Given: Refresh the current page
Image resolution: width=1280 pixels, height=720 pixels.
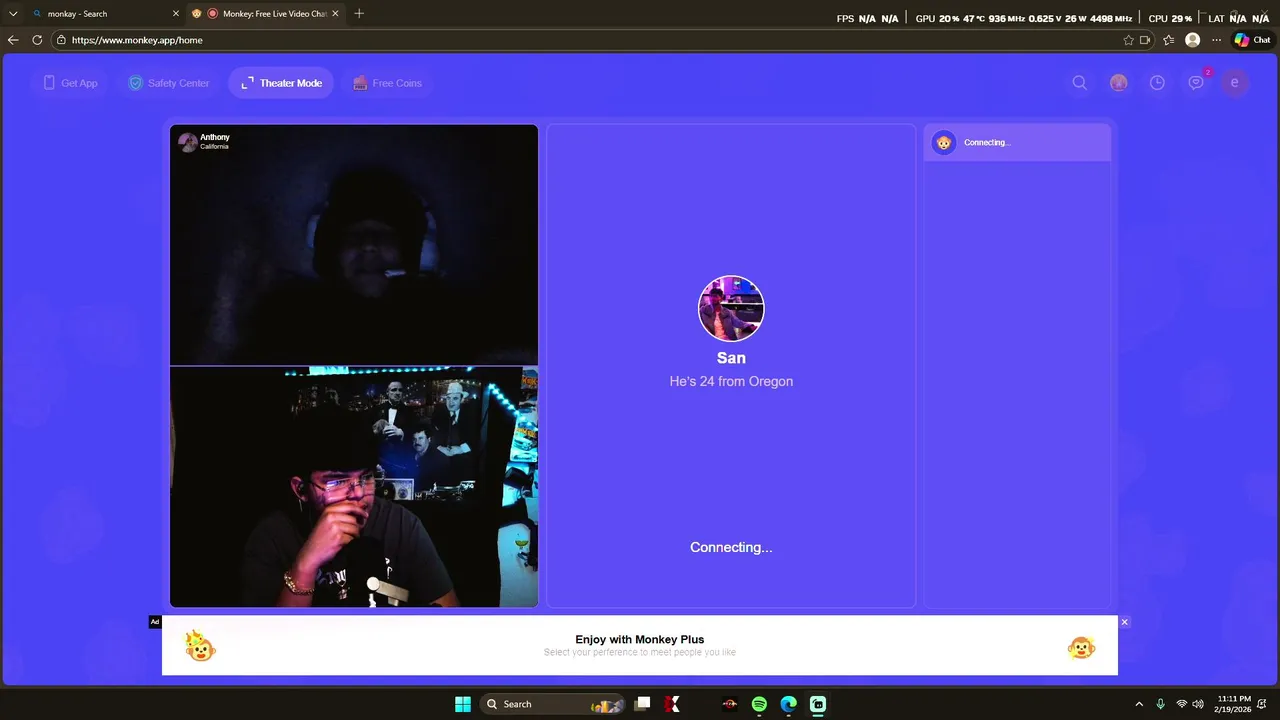Looking at the screenshot, I should coord(37,40).
